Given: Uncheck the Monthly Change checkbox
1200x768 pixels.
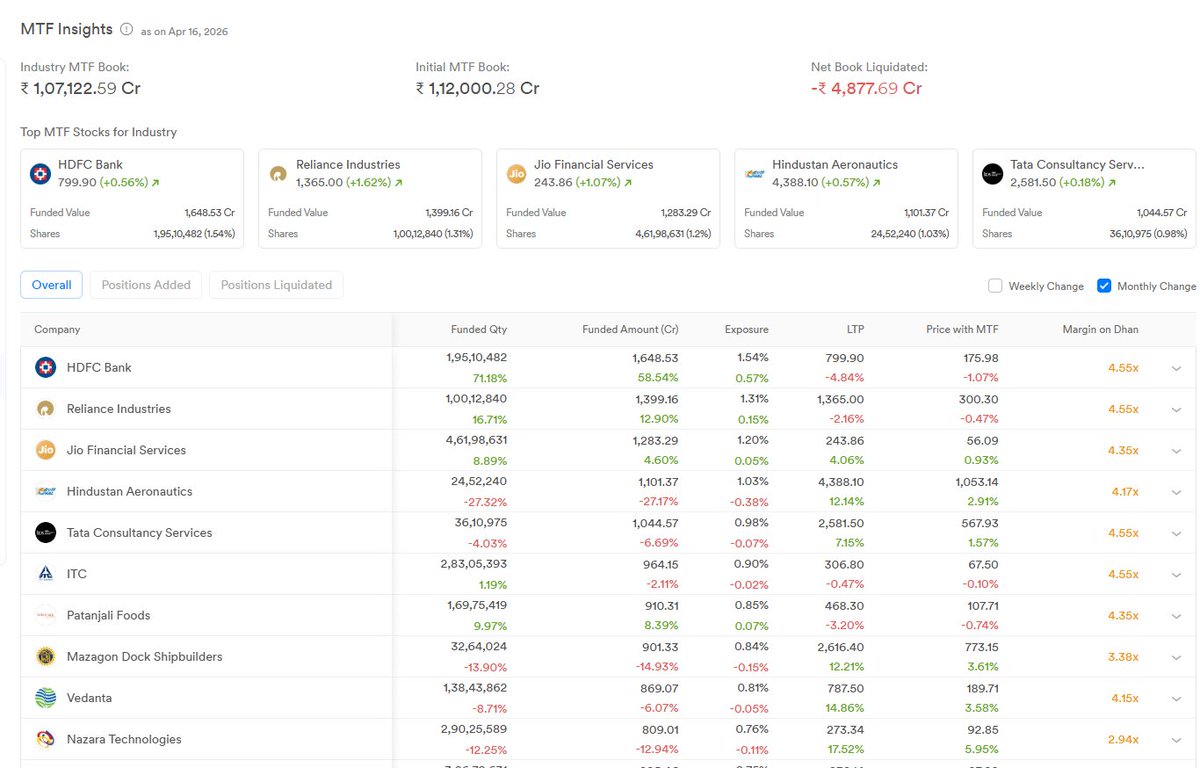Looking at the screenshot, I should pyautogui.click(x=1104, y=285).
